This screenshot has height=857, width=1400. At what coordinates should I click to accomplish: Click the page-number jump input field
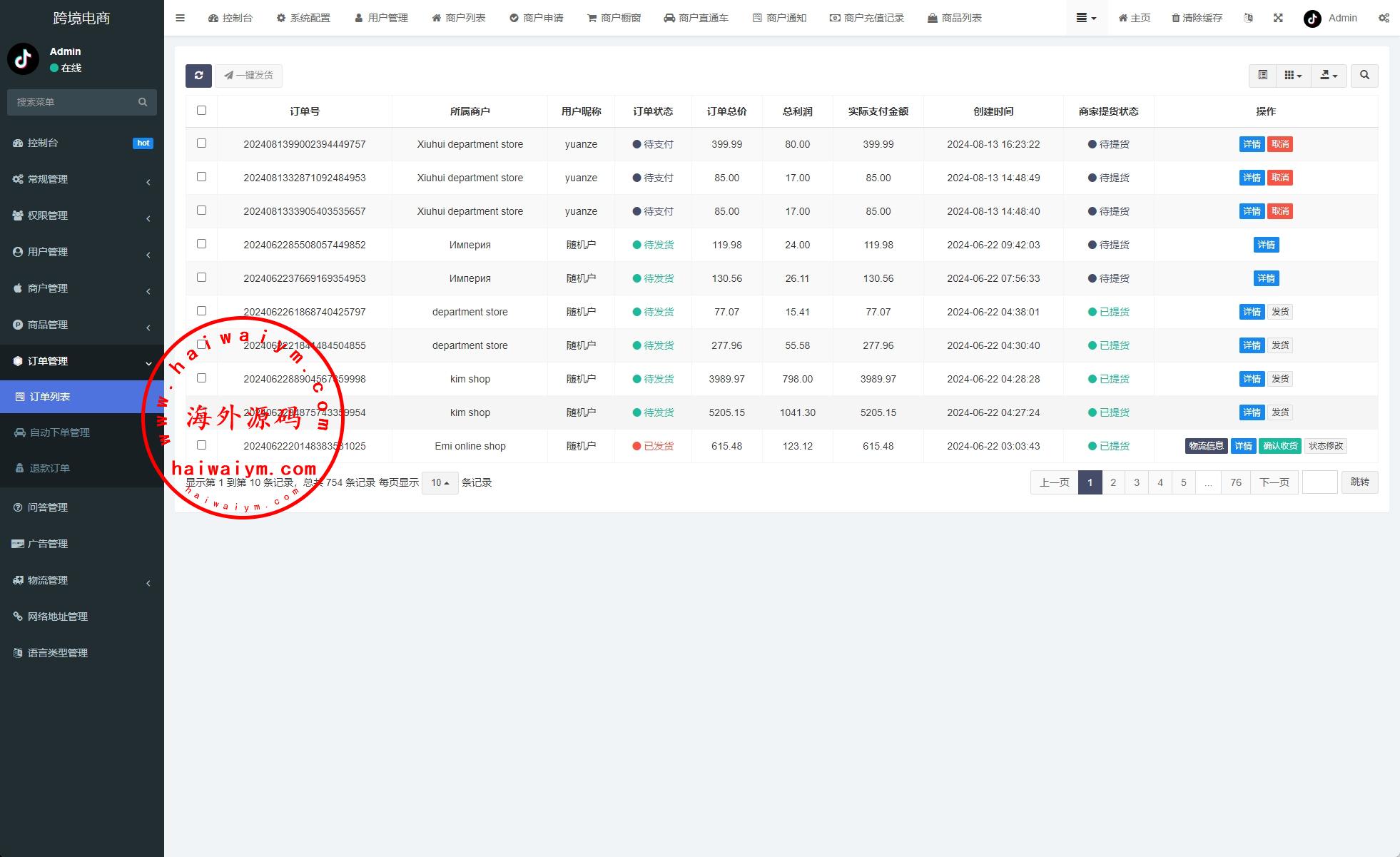pyautogui.click(x=1319, y=483)
